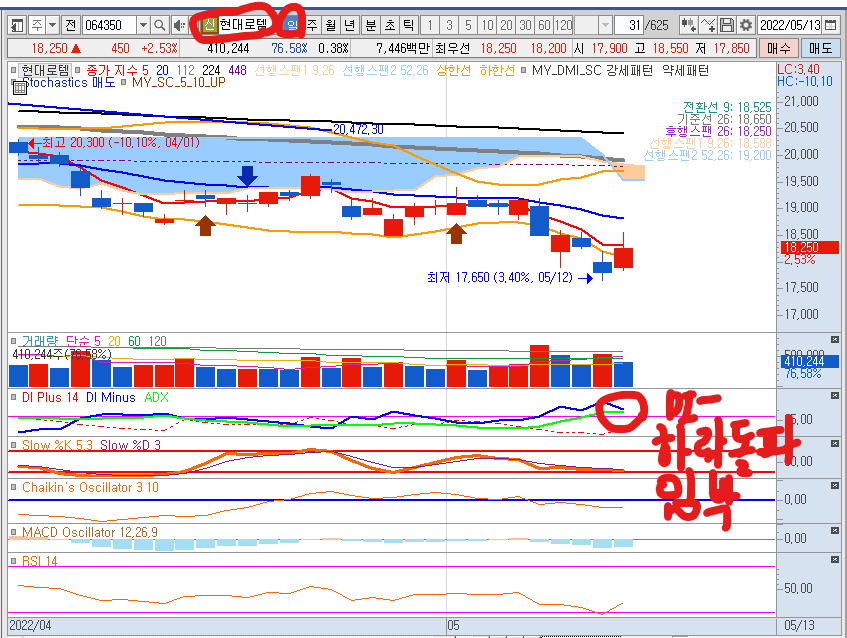Toggle the 종가 지수 moving average checkbox
The height and width of the screenshot is (638, 847).
click(78, 70)
